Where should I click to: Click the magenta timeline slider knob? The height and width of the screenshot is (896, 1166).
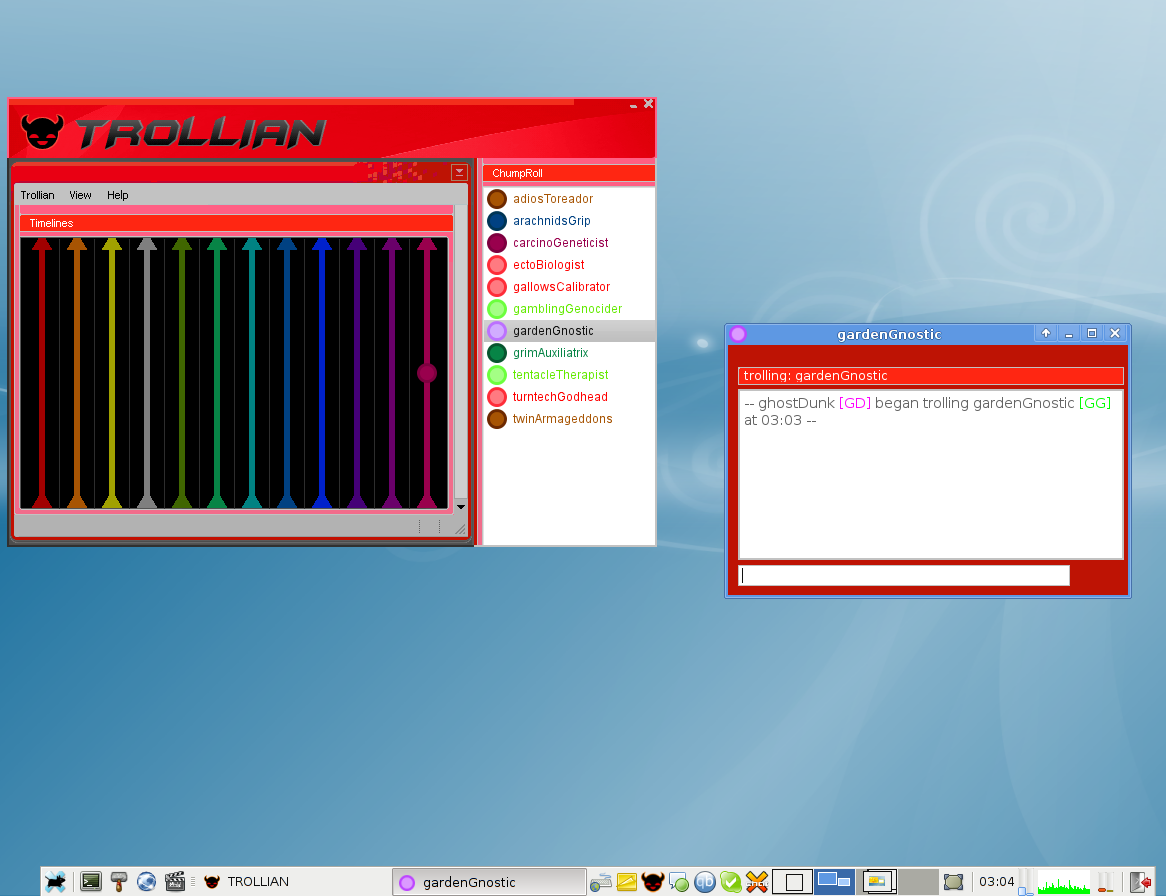(x=427, y=373)
